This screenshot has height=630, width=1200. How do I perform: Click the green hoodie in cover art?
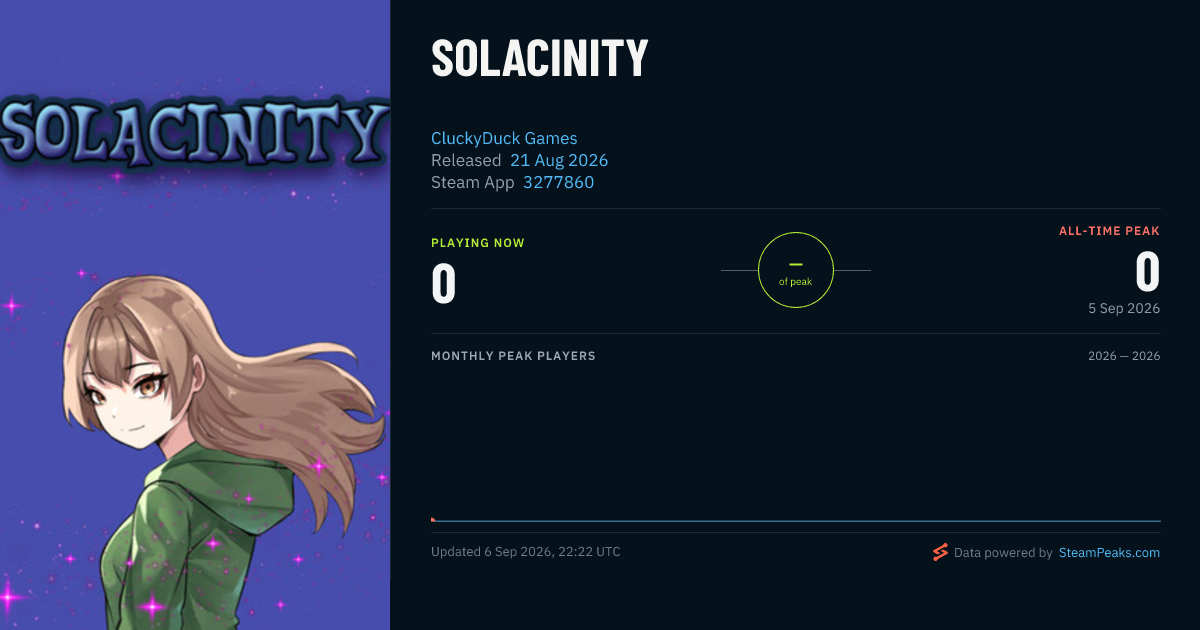(200, 540)
